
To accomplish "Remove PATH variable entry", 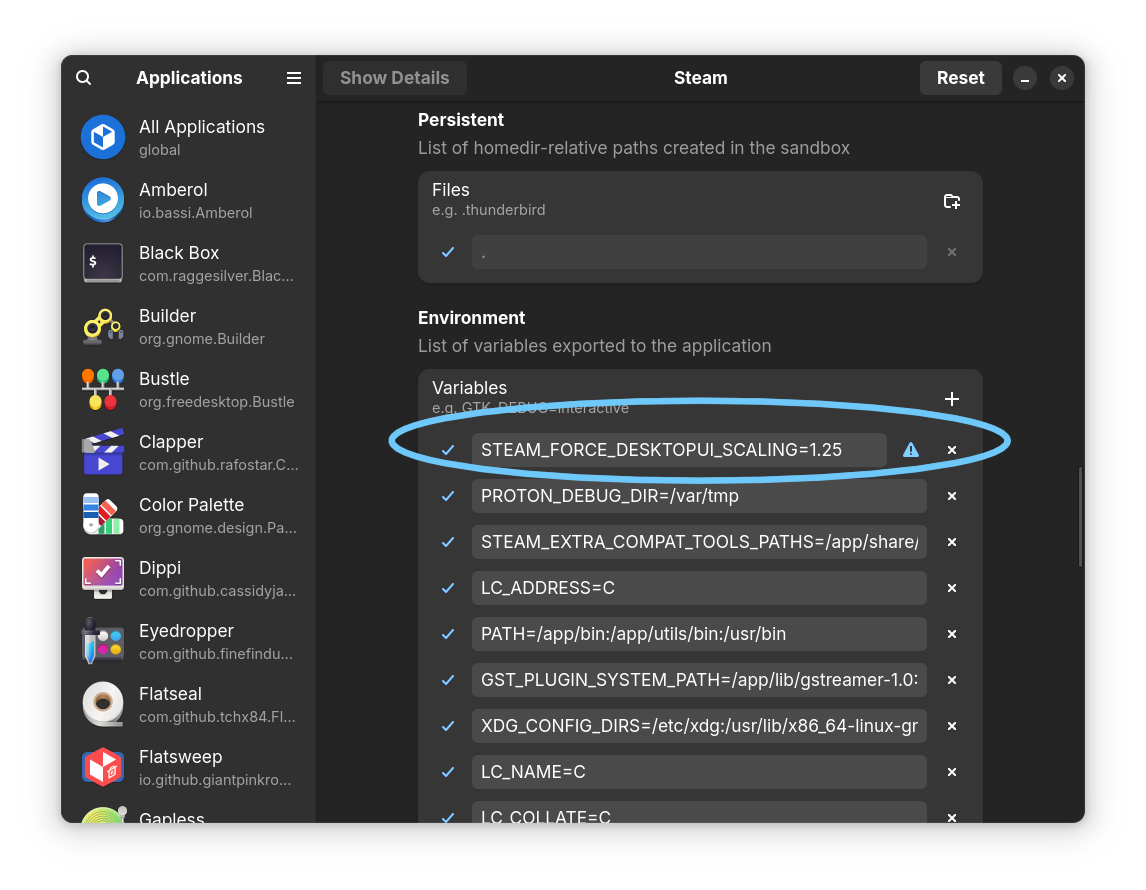I will [x=952, y=634].
